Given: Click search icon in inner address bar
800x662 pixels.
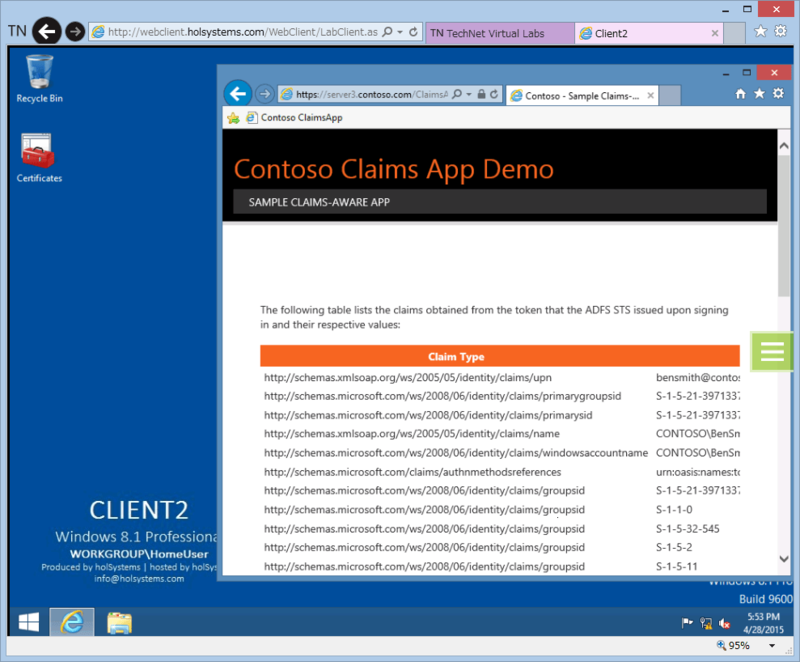Looking at the screenshot, I should coord(457,94).
